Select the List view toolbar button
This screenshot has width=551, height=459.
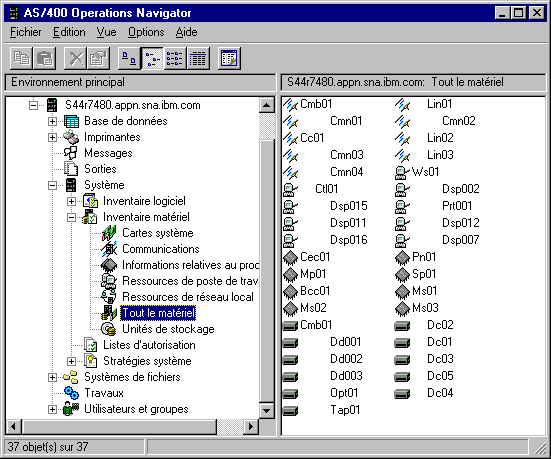(175, 58)
